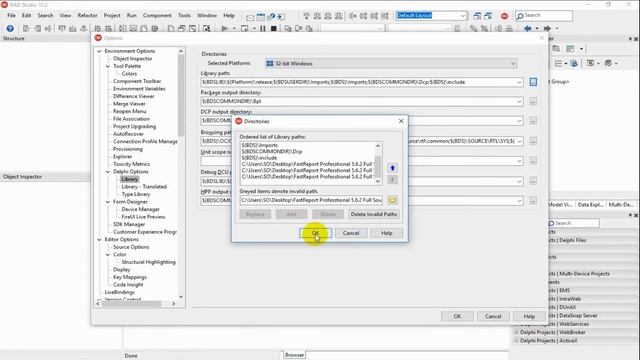The image size is (640, 360).
Task: Click Cancel in the Options dialog
Action: pos(493,316)
